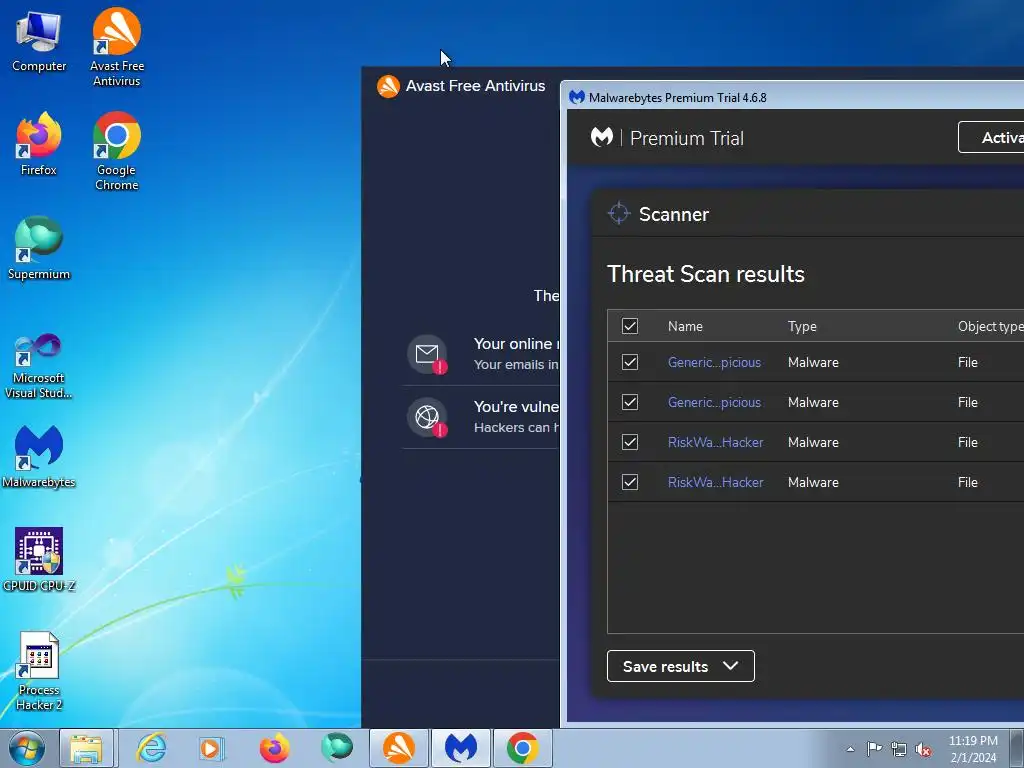
Task: Select the Supermium desktop shortcut
Action: 39,248
